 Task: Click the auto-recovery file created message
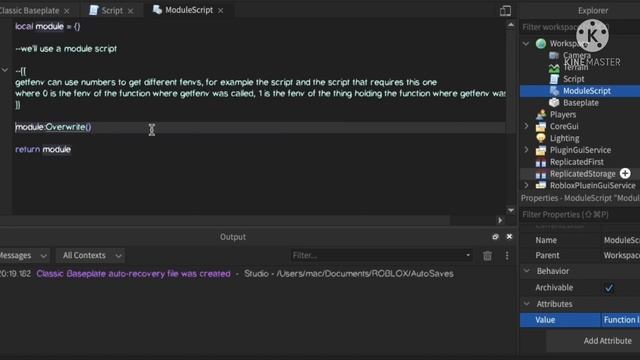133,274
